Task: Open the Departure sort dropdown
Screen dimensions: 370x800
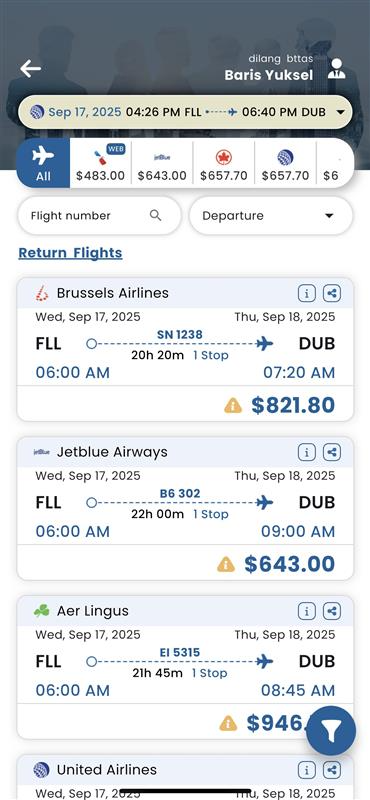Action: (x=271, y=216)
